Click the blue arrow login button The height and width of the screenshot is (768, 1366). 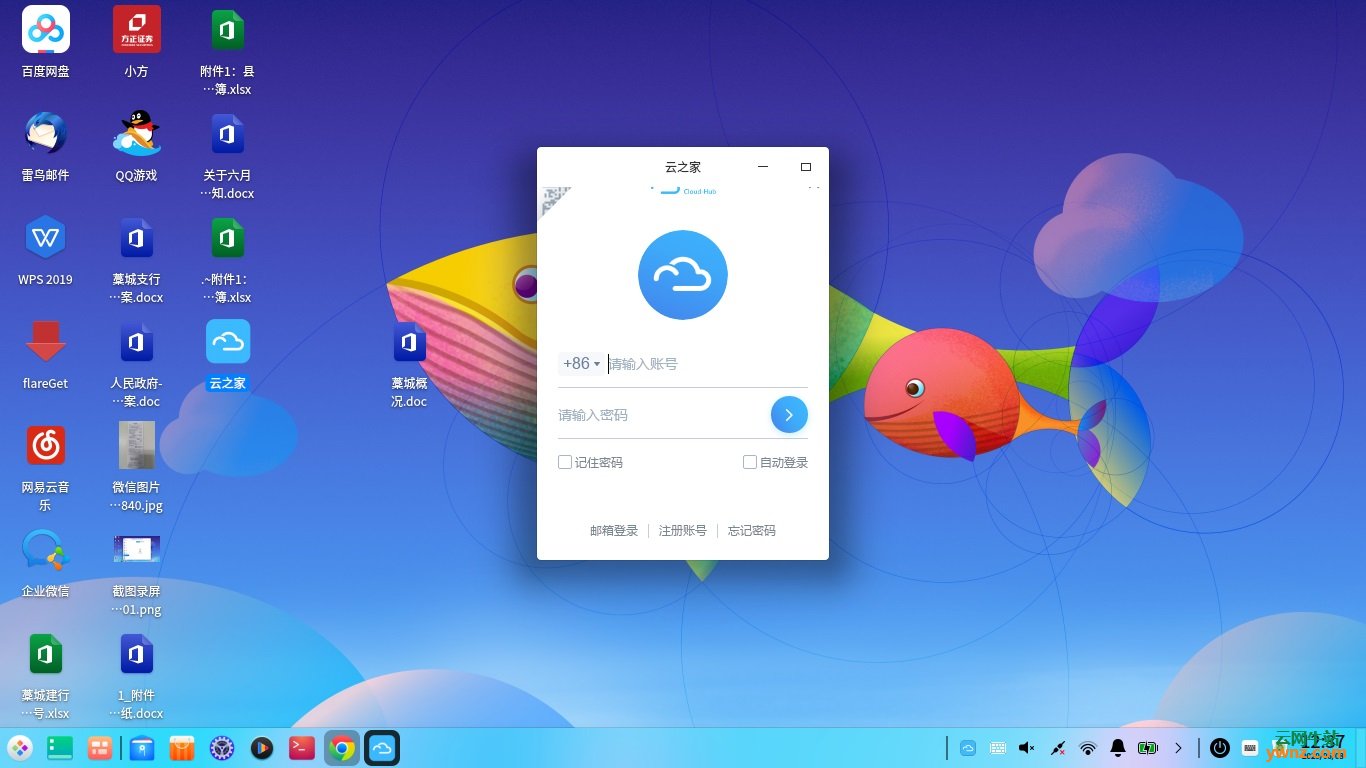[789, 414]
